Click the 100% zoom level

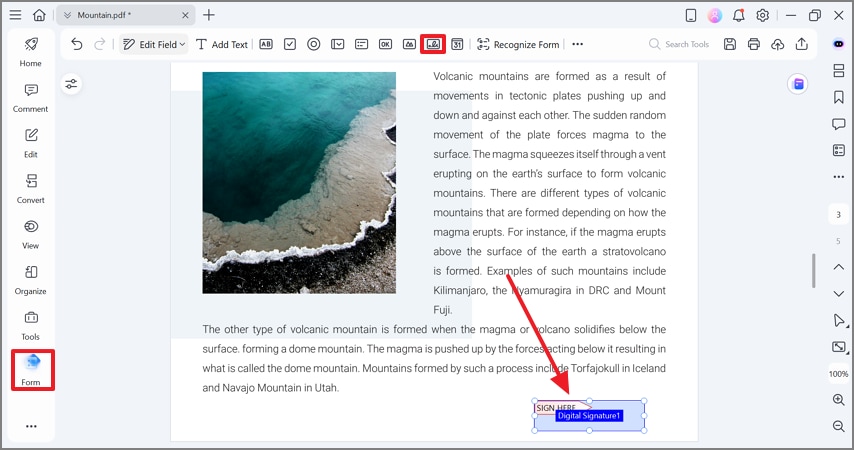[x=839, y=374]
